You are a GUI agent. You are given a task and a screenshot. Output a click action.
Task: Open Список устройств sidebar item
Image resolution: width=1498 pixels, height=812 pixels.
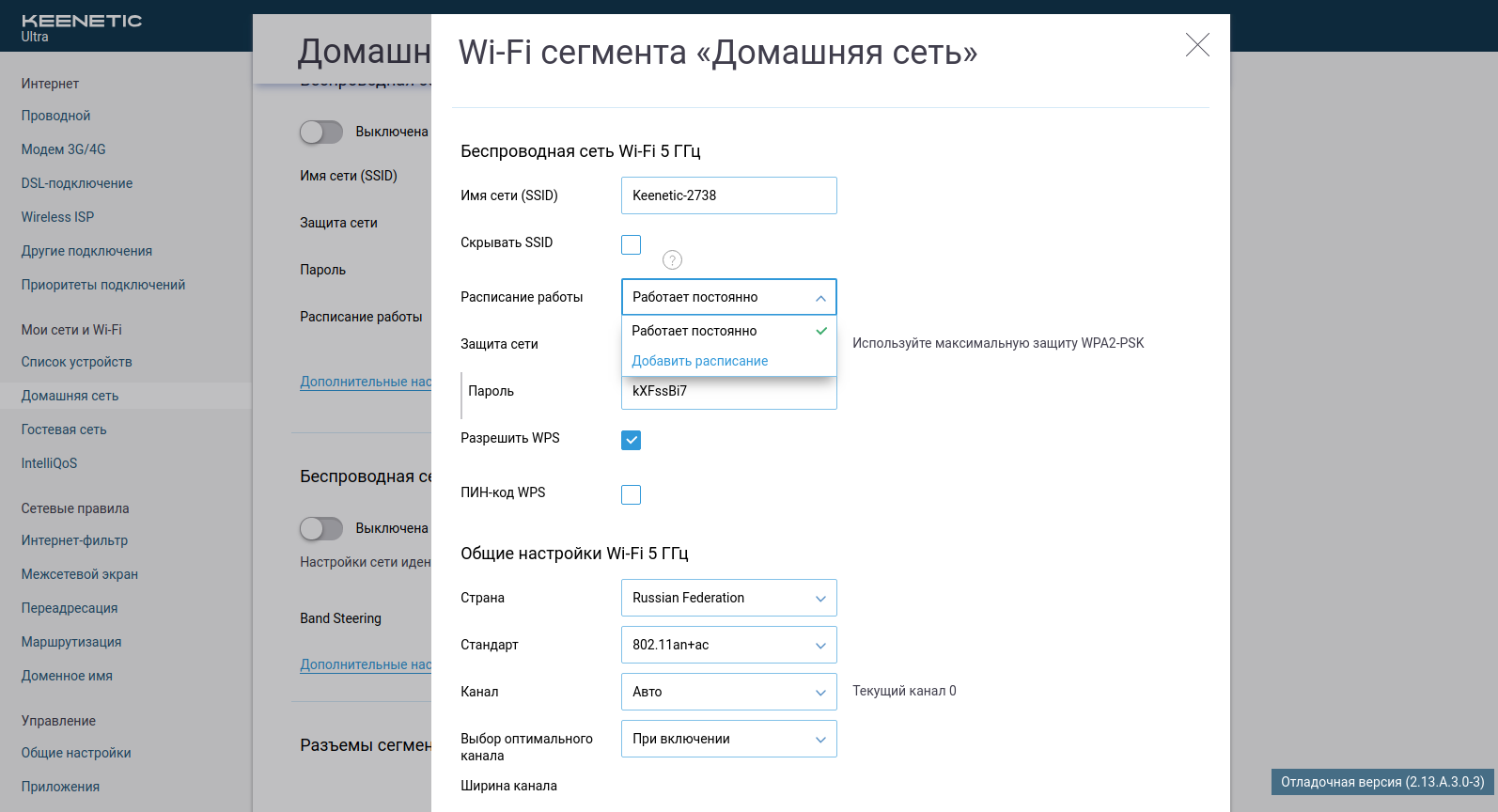[76, 362]
